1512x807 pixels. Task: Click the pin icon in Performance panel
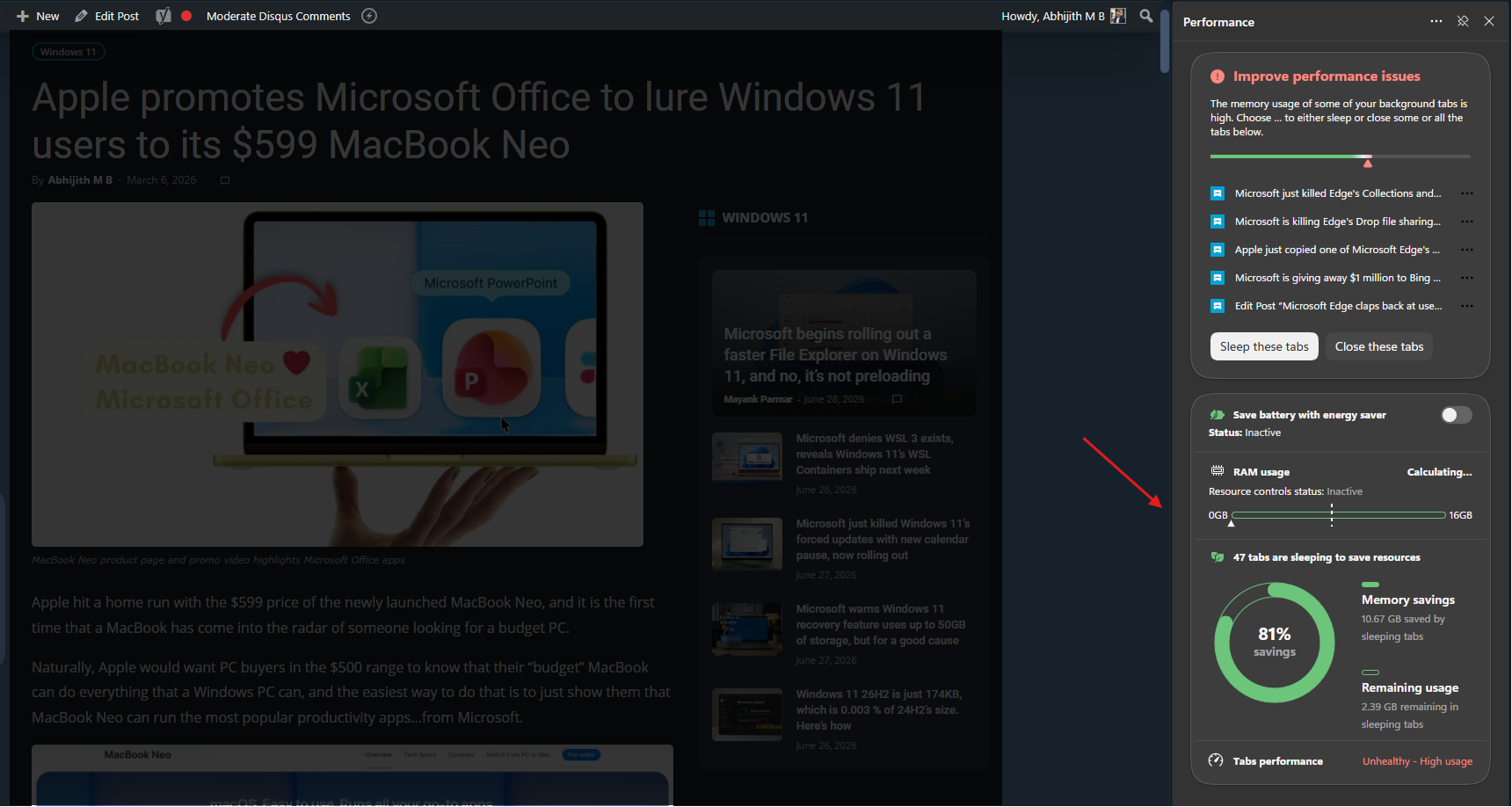click(1463, 21)
